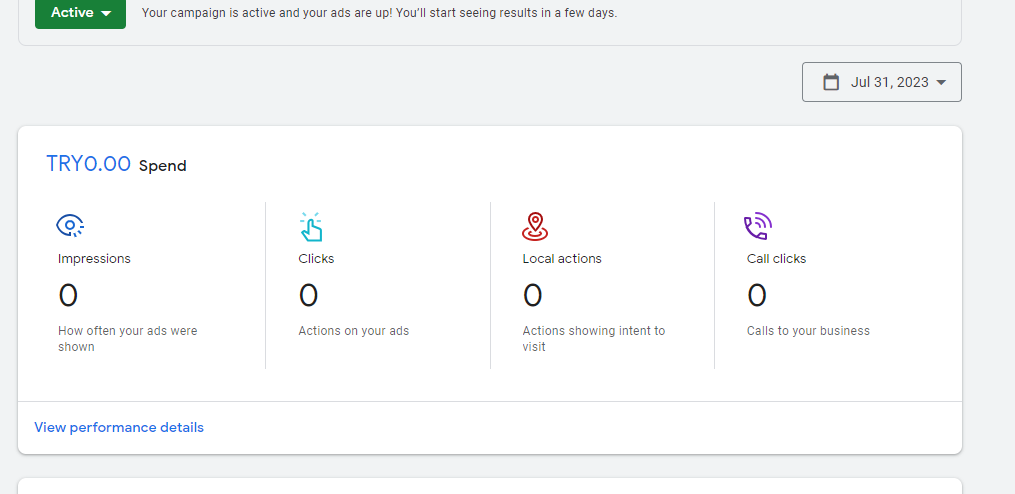Click 'Calls to your business' description
This screenshot has height=494, width=1015.
pos(809,331)
